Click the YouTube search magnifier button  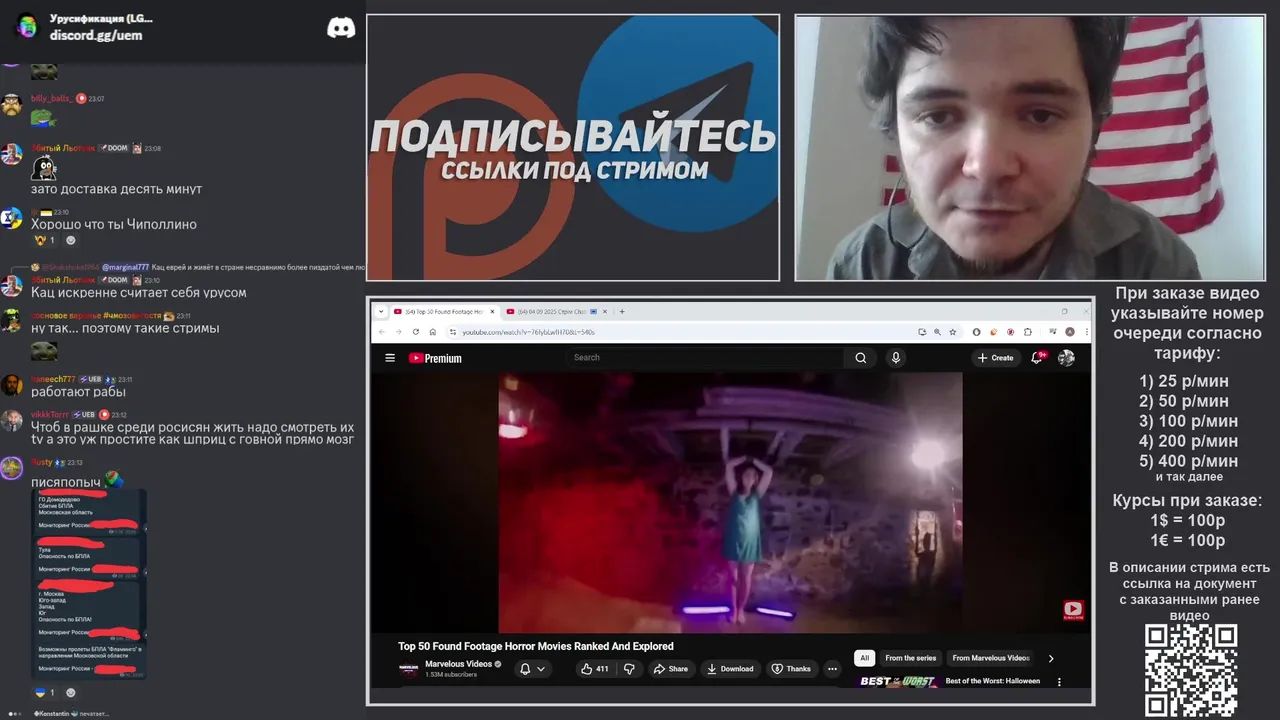coord(860,358)
